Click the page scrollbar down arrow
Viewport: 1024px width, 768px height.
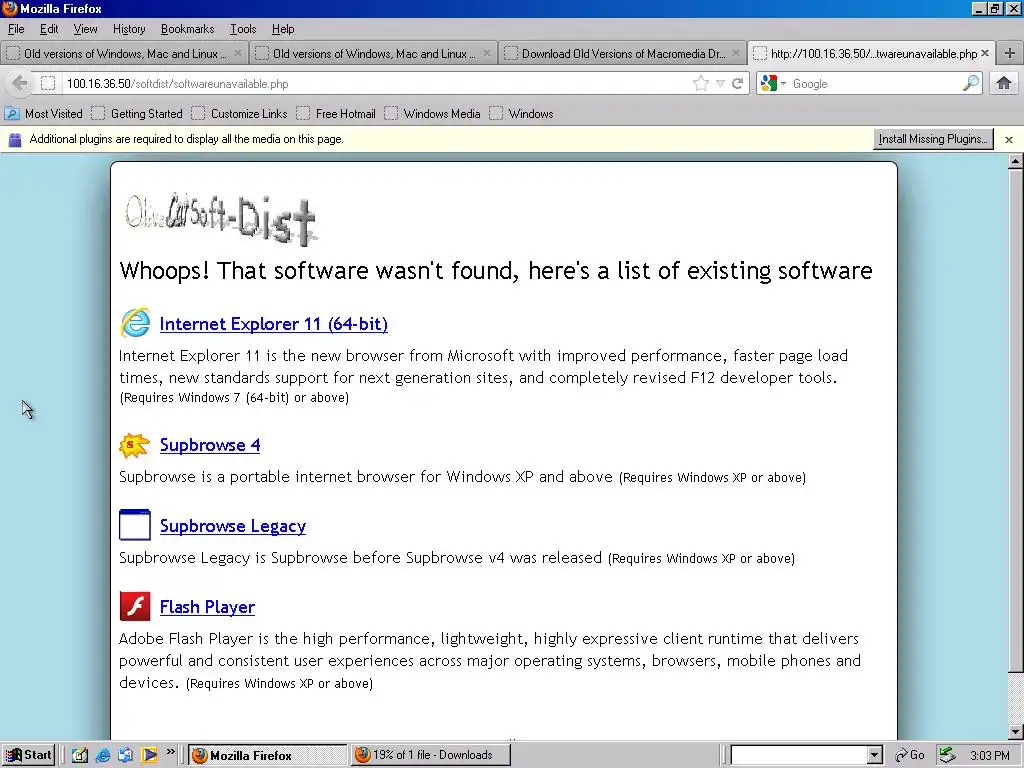coord(1016,732)
